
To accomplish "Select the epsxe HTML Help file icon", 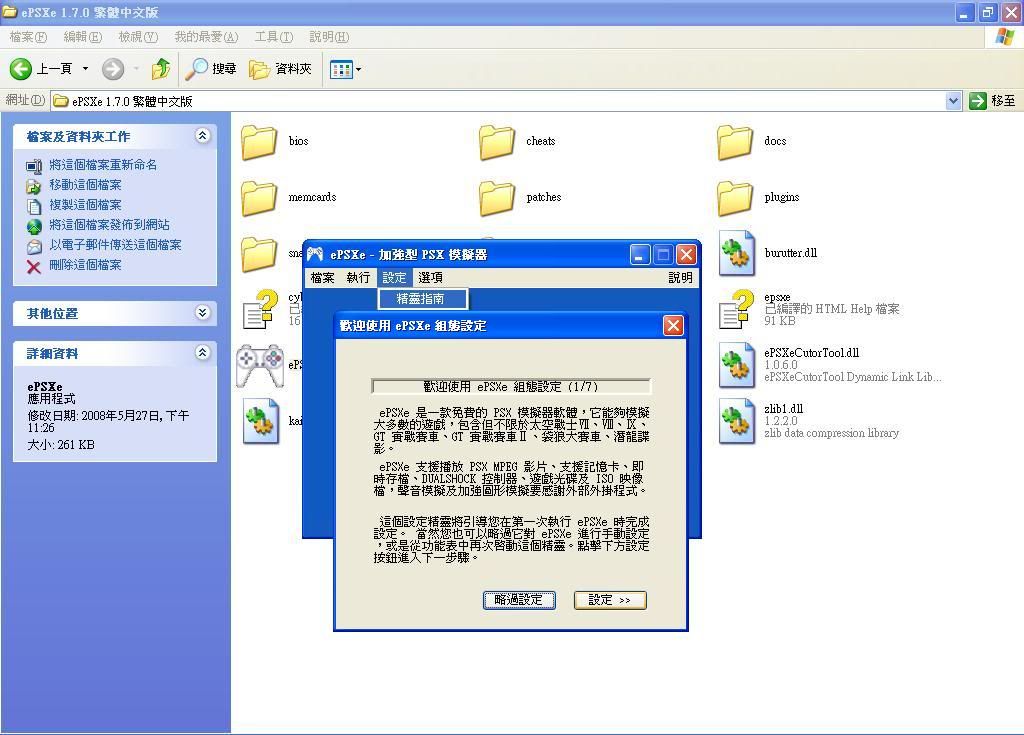I will pyautogui.click(x=736, y=309).
